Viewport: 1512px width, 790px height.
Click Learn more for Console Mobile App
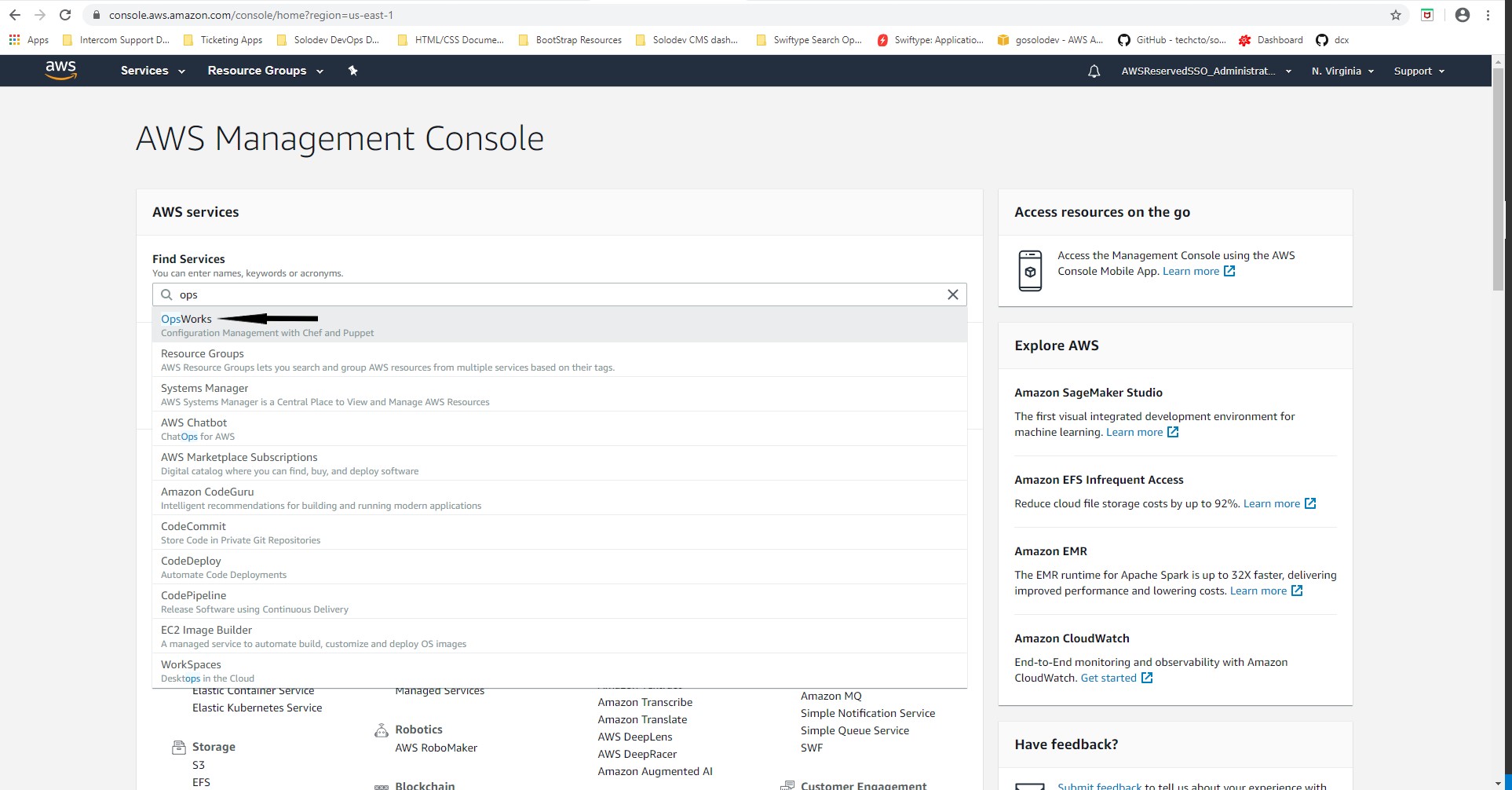pos(1191,271)
